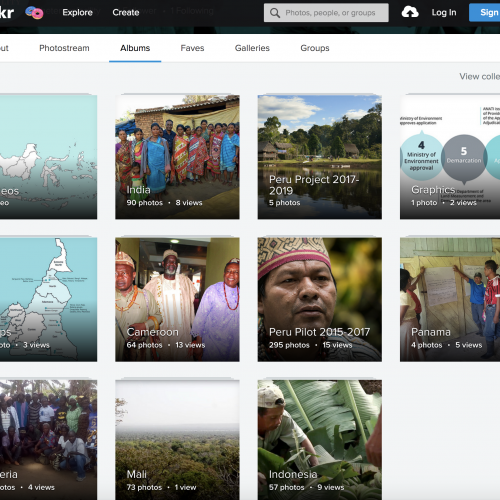Click the '5 photos' text on Peru Project
Image resolution: width=500 pixels, height=500 pixels.
tap(285, 203)
